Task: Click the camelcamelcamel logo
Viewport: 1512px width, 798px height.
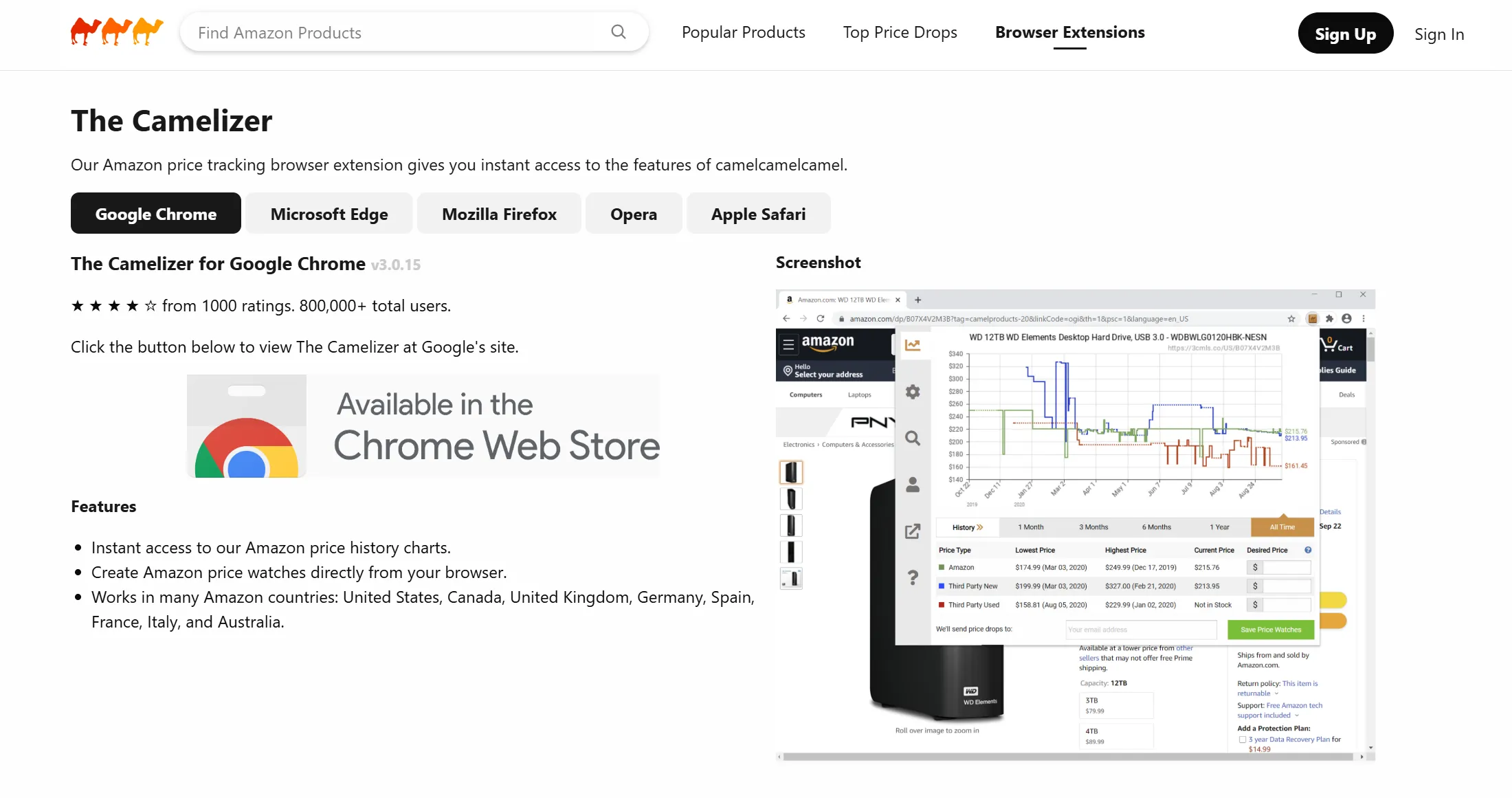Action: [x=117, y=32]
